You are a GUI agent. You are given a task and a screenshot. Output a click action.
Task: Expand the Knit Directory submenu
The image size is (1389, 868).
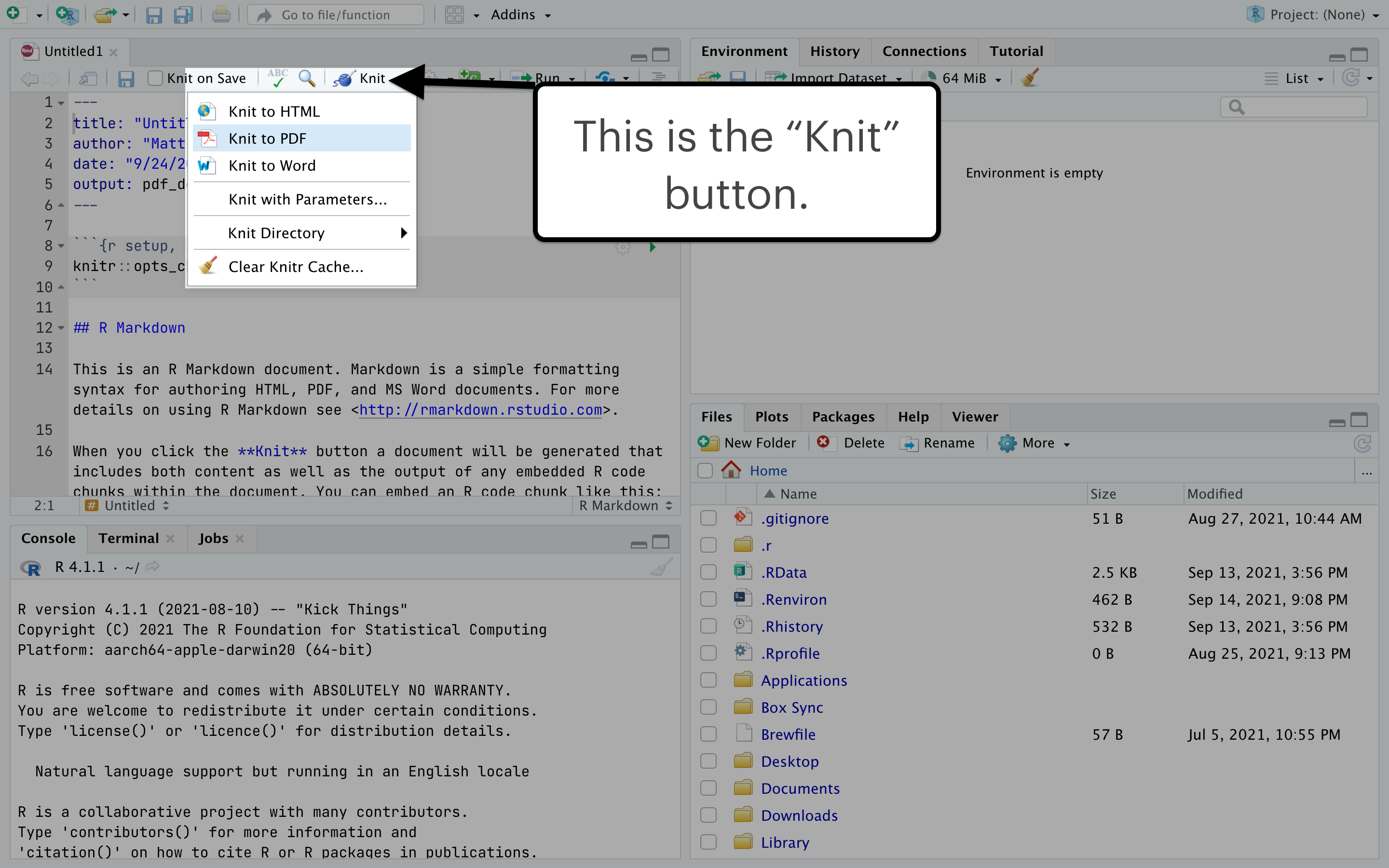(x=302, y=233)
